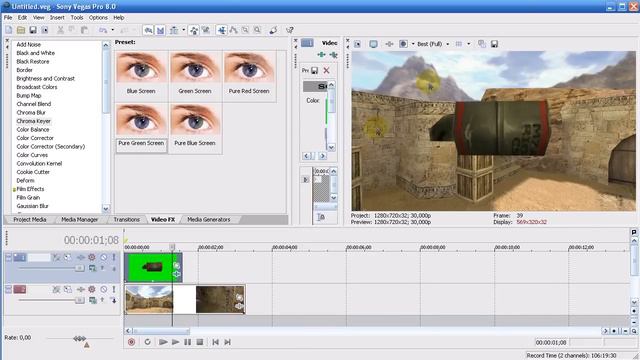Open the Tools menu
Screen dimensions: 640x360
(77, 18)
